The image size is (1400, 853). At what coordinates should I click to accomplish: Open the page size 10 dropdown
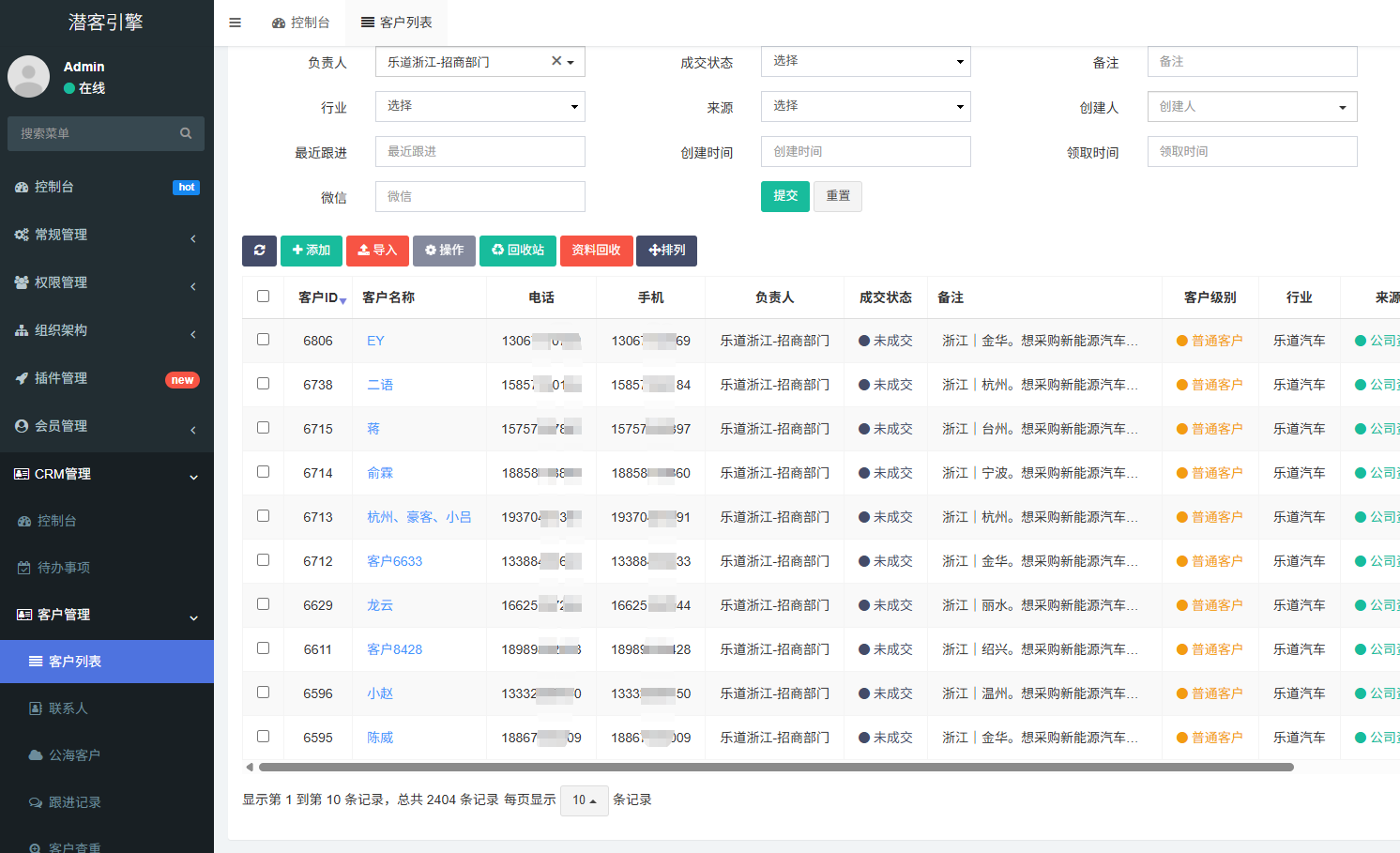tap(585, 800)
